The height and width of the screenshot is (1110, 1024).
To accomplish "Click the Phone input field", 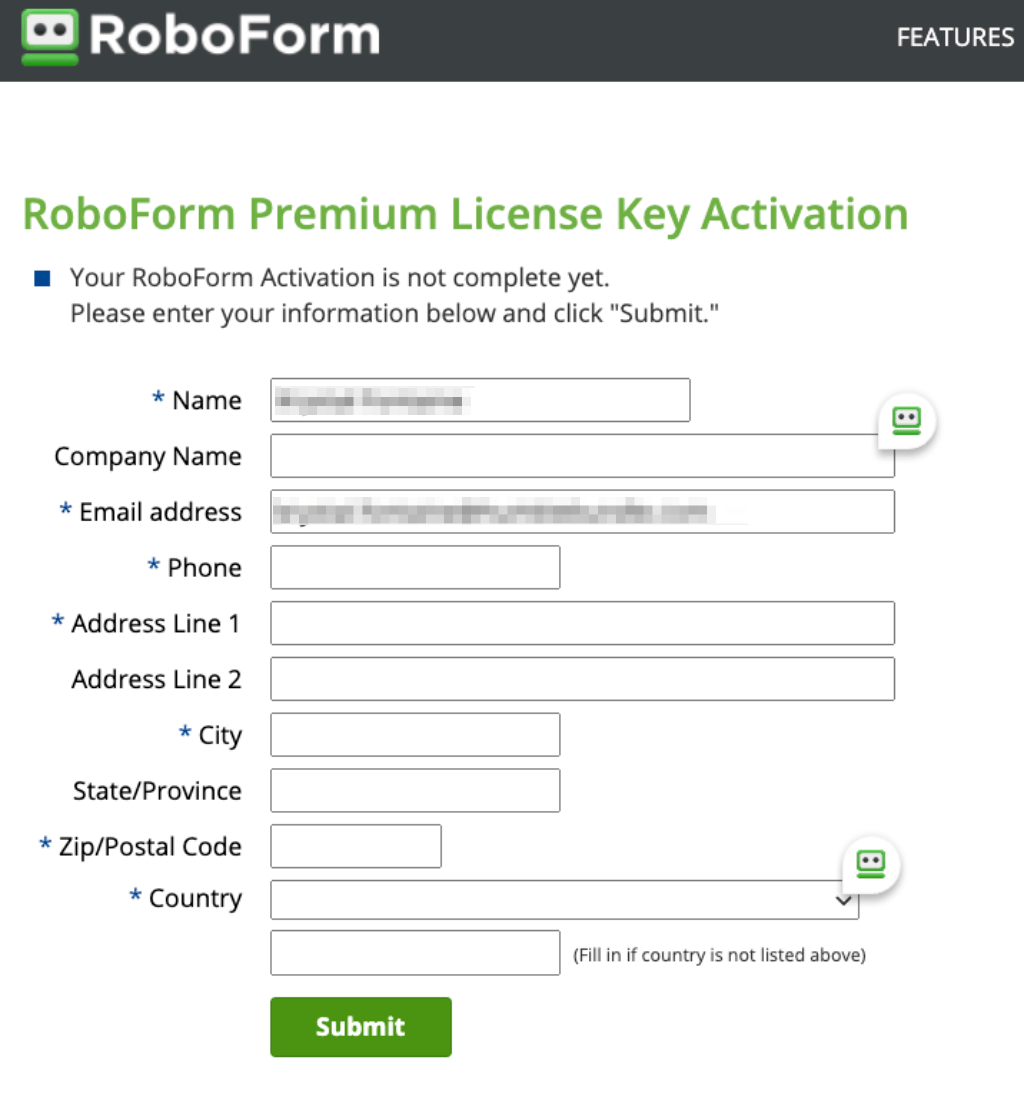I will (414, 567).
